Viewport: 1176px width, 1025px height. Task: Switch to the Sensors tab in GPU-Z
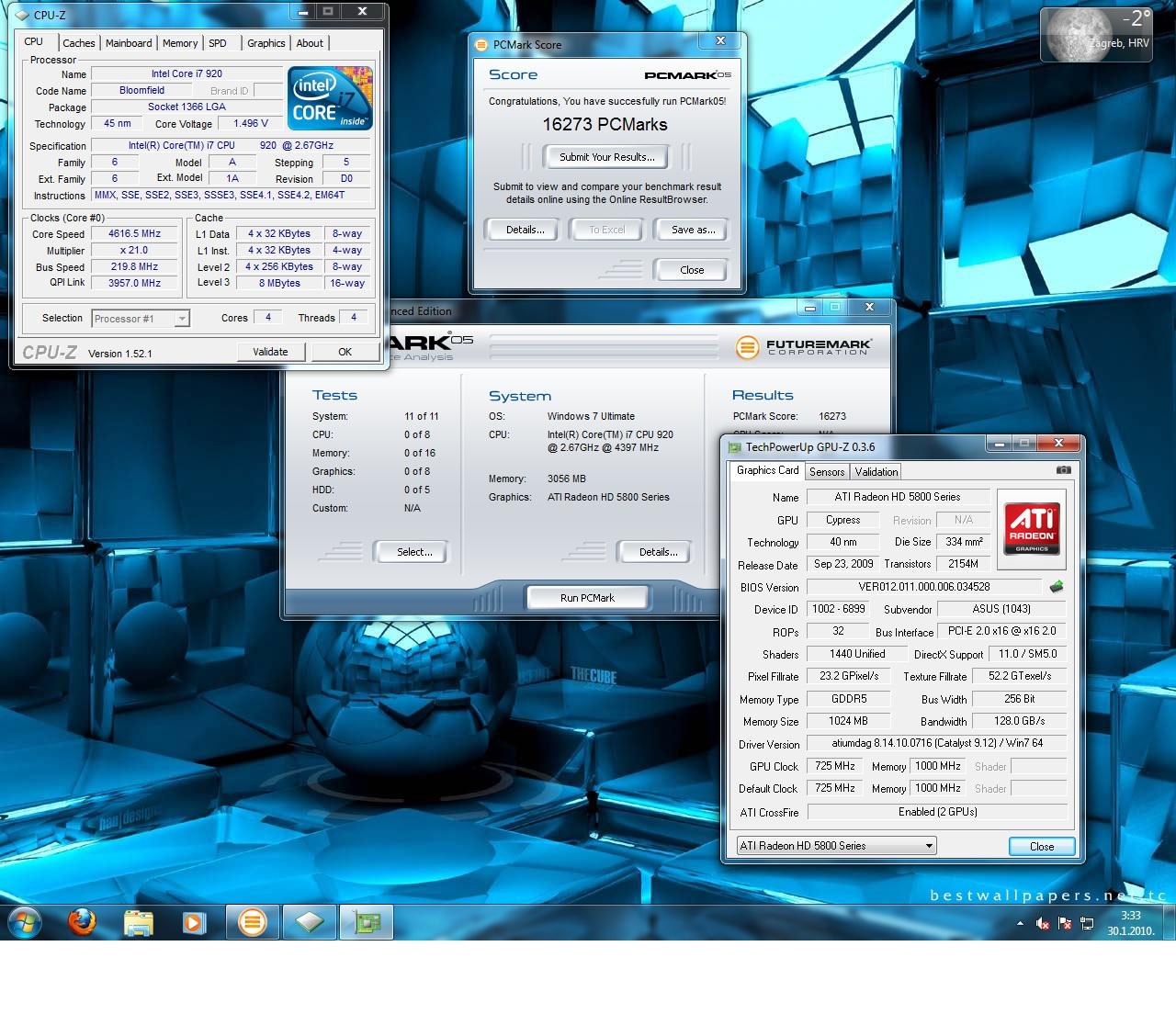[827, 471]
